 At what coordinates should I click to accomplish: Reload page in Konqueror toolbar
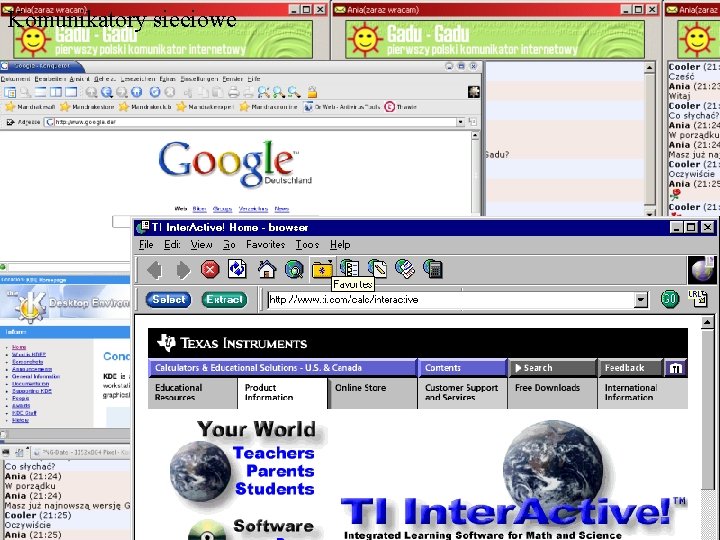coord(155,92)
